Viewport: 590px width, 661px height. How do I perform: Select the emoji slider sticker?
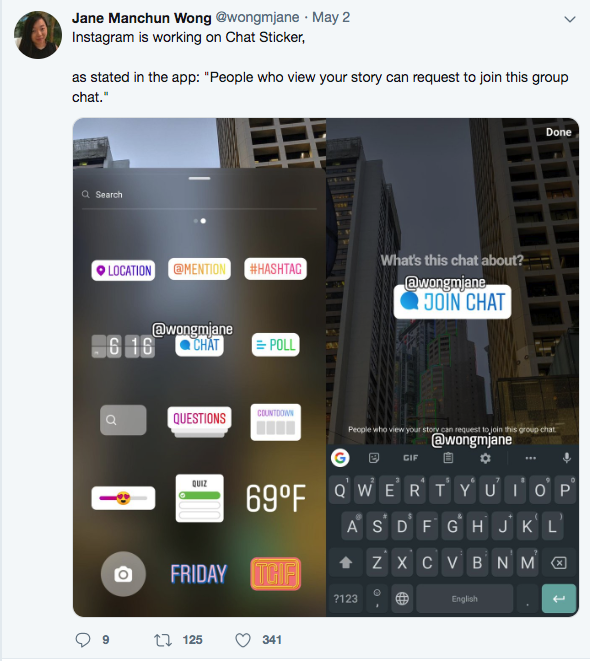(x=123, y=498)
